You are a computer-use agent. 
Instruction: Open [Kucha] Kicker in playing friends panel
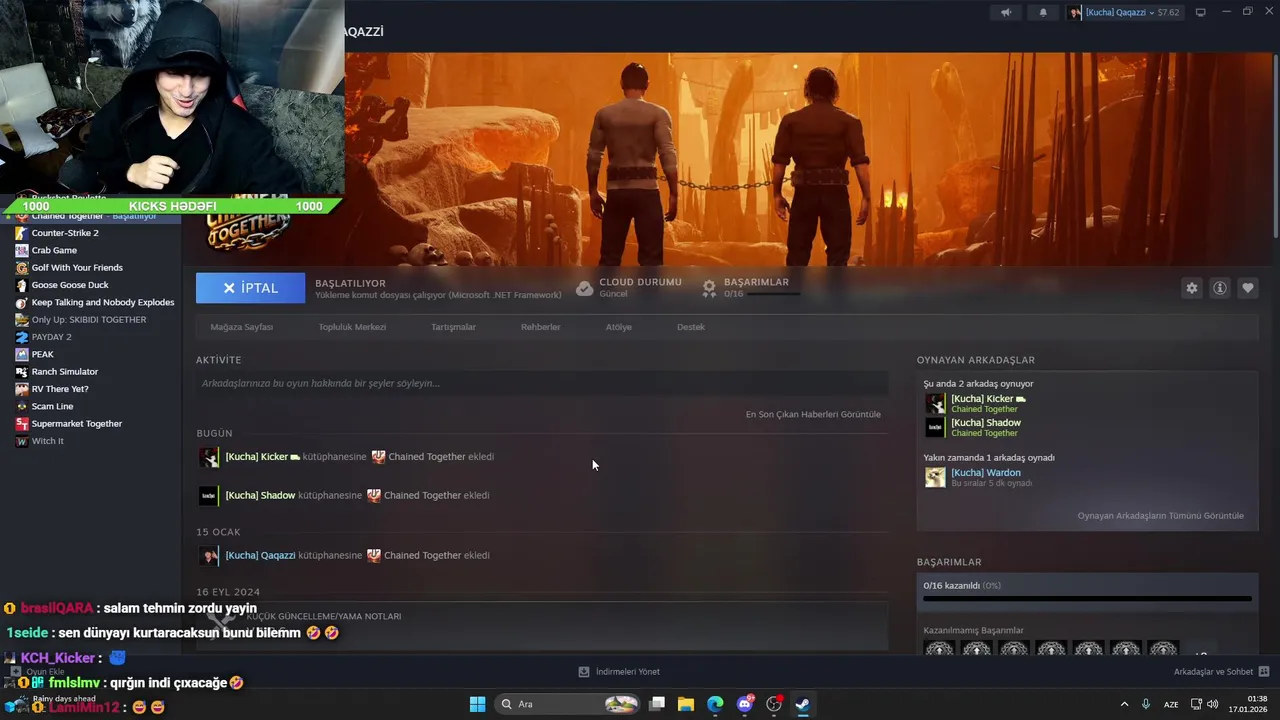[982, 399]
